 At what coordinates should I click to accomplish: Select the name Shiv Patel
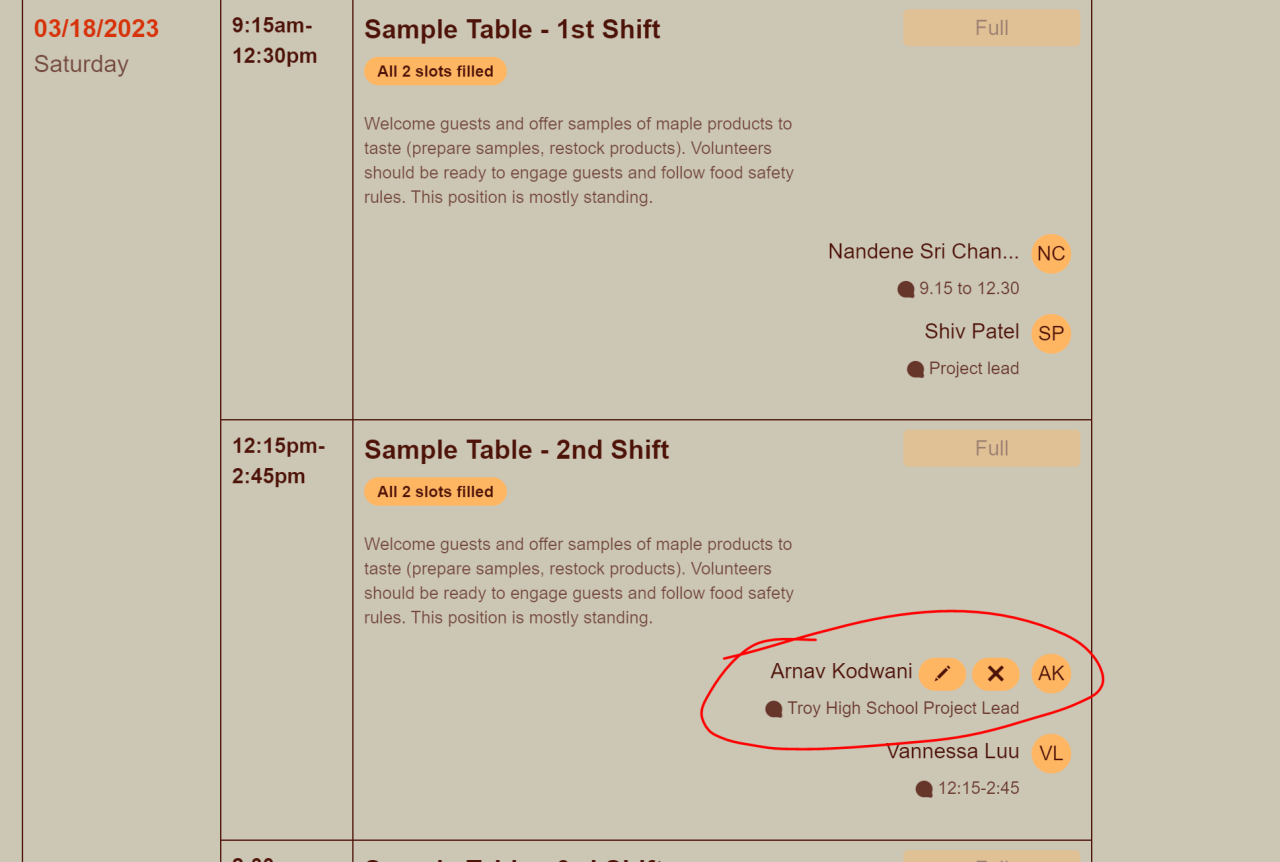pyautogui.click(x=972, y=332)
